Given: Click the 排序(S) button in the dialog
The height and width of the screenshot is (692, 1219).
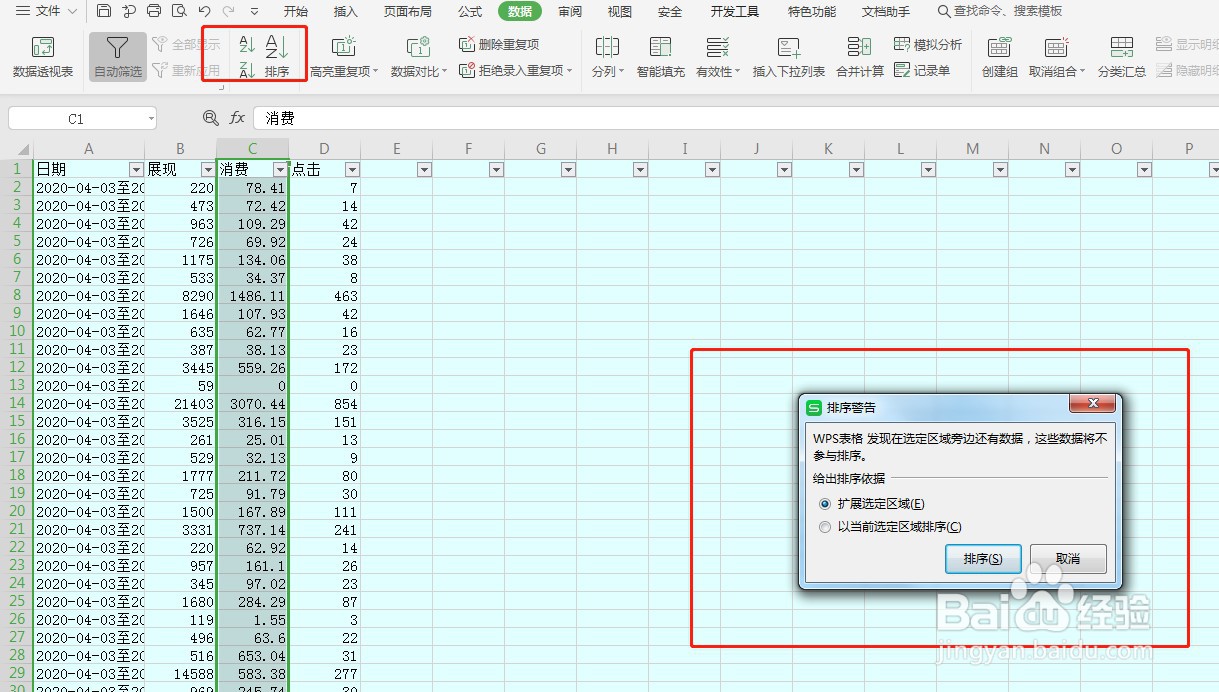Looking at the screenshot, I should tap(982, 560).
